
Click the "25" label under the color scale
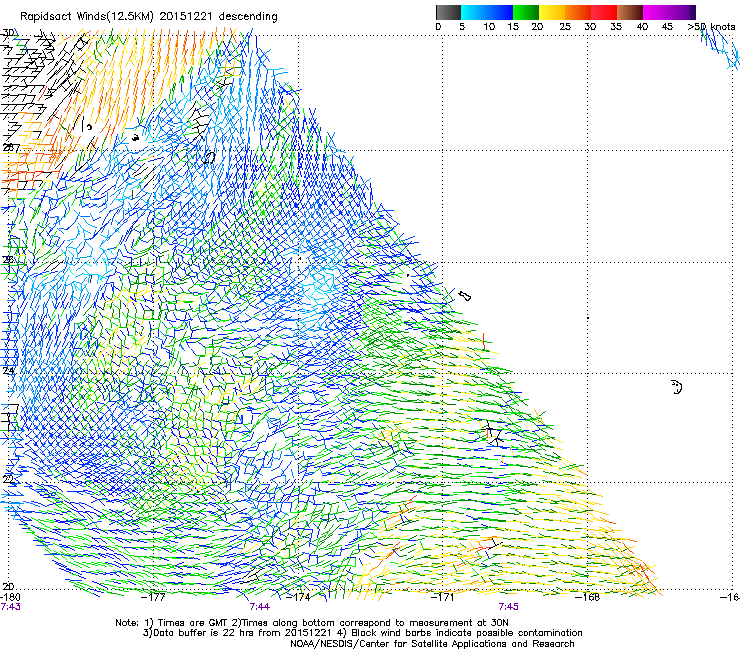tap(565, 26)
